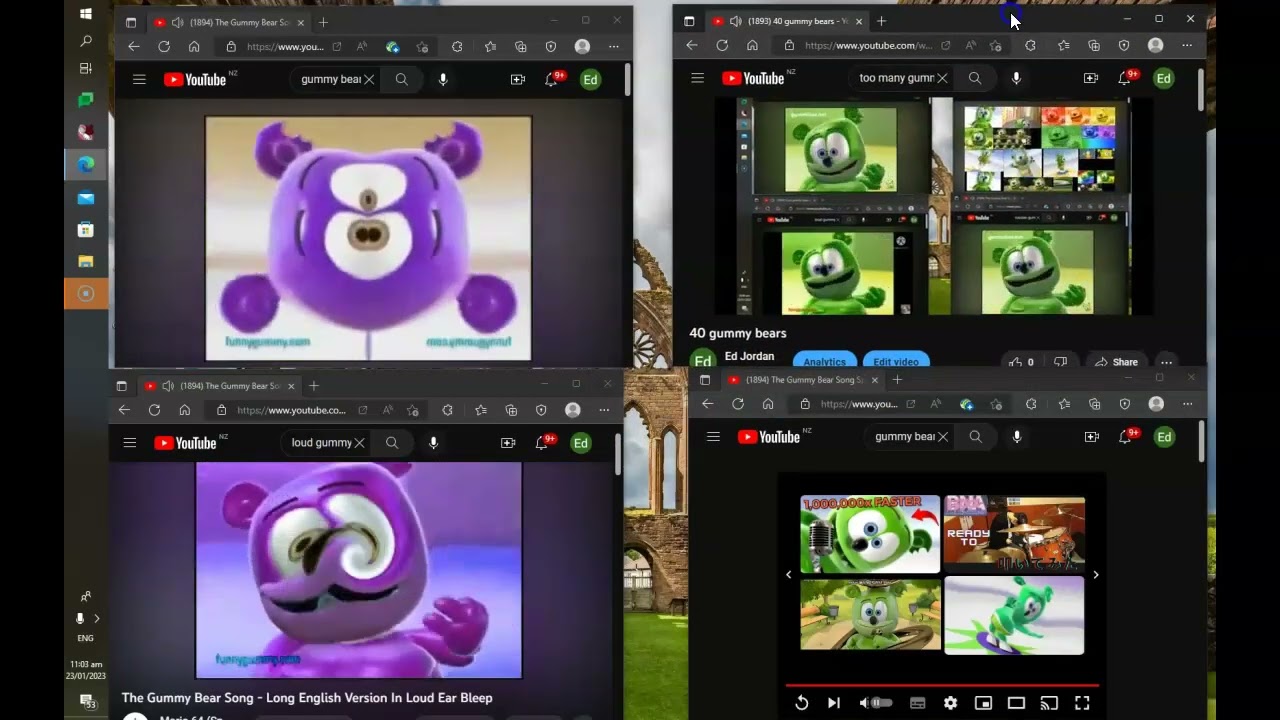Viewport: 1280px width, 720px height.
Task: Open Collections in upper-left Edge window
Action: tap(520, 46)
